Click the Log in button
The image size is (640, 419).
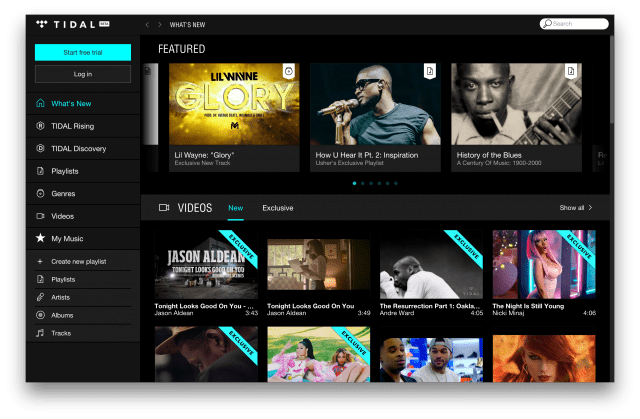pos(83,74)
